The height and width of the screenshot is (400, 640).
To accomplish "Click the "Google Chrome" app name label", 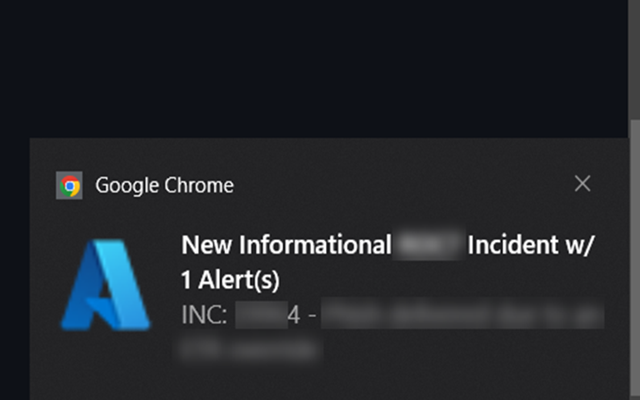I will [164, 185].
